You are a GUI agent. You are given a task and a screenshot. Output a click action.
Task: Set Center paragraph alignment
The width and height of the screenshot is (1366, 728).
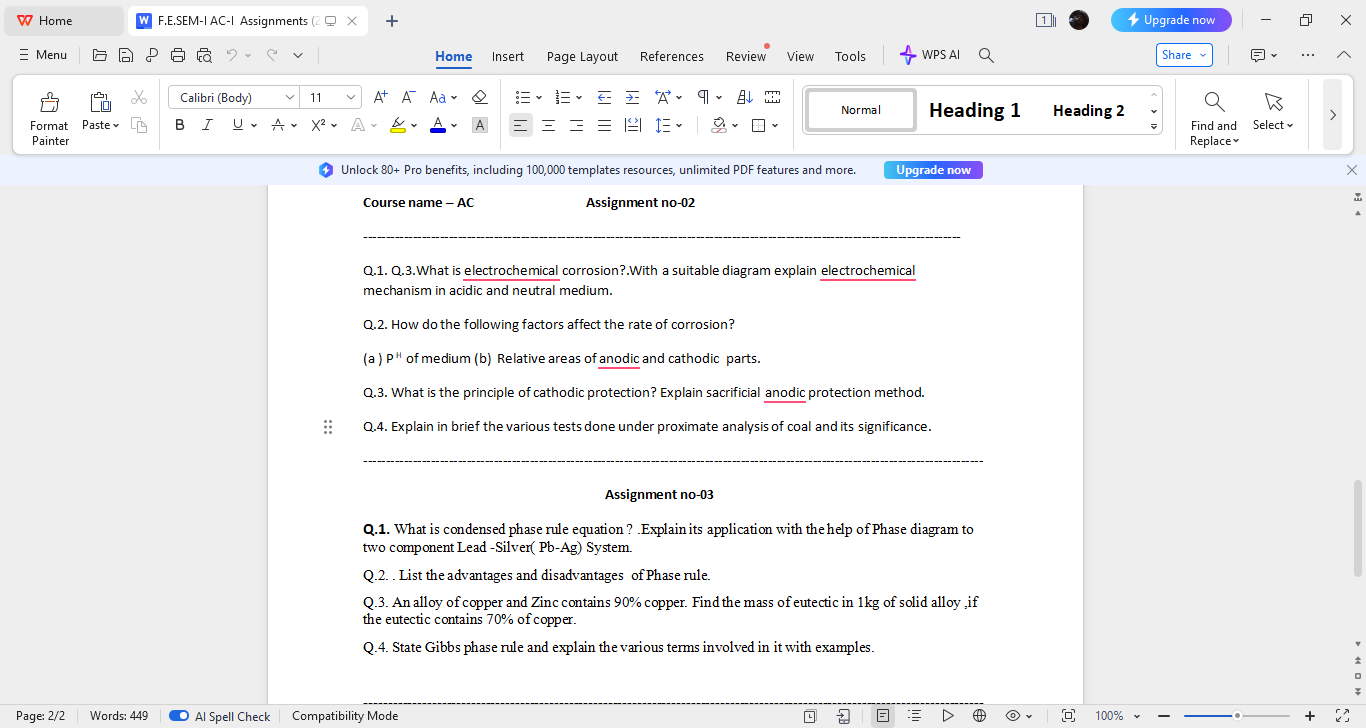(548, 125)
